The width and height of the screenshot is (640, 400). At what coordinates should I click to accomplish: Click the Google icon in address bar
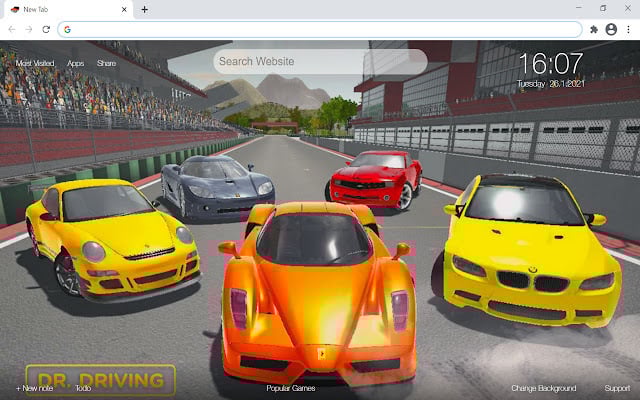click(67, 29)
